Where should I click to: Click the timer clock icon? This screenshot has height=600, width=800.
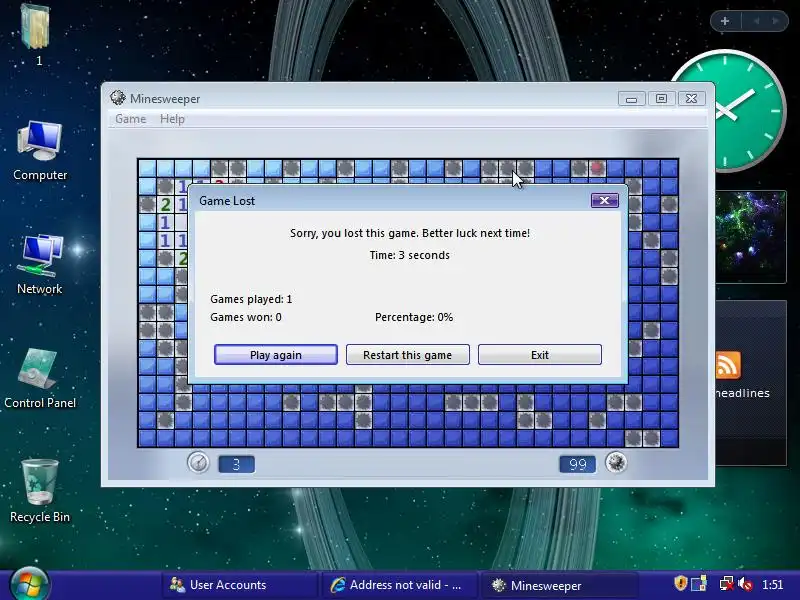(x=198, y=463)
